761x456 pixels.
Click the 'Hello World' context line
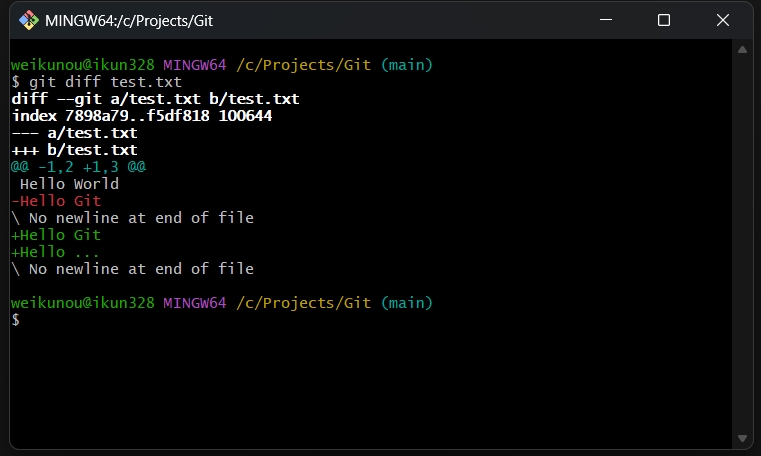[69, 184]
